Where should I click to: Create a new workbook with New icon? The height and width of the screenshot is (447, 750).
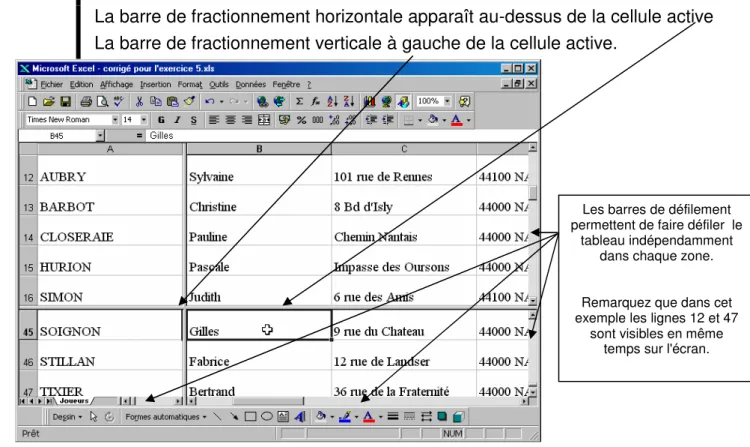click(x=32, y=101)
